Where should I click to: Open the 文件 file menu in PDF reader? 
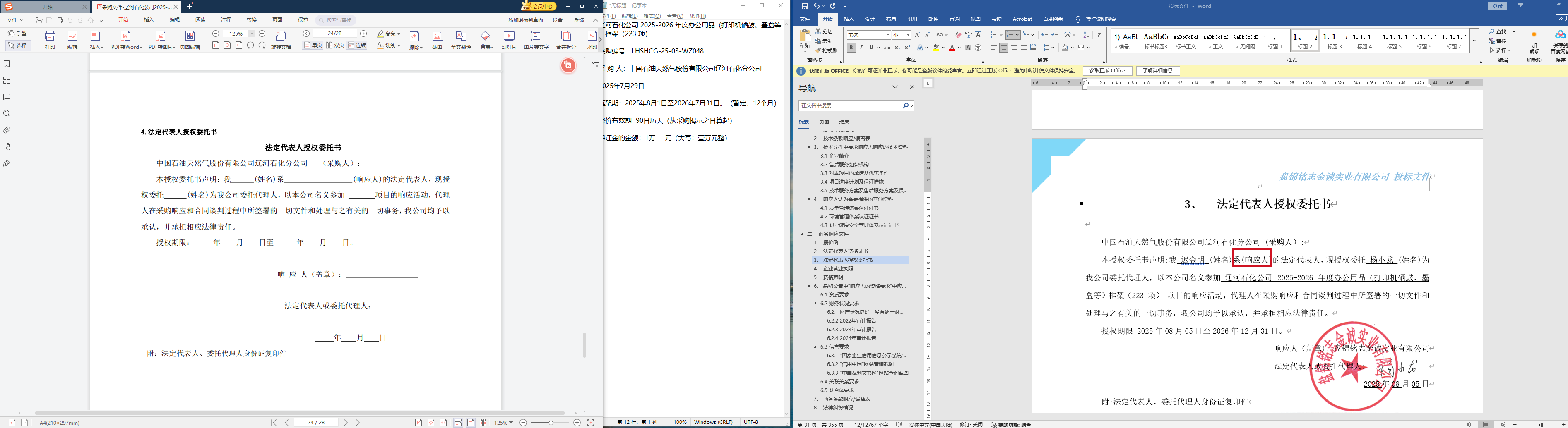click(x=14, y=21)
